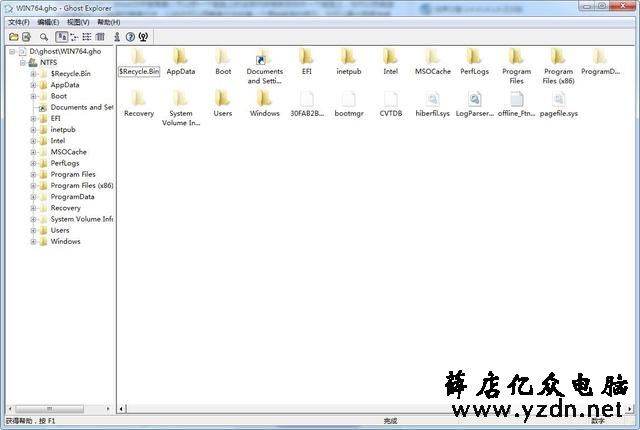Select ProgramData in the tree
This screenshot has width=640, height=430.
click(72, 197)
